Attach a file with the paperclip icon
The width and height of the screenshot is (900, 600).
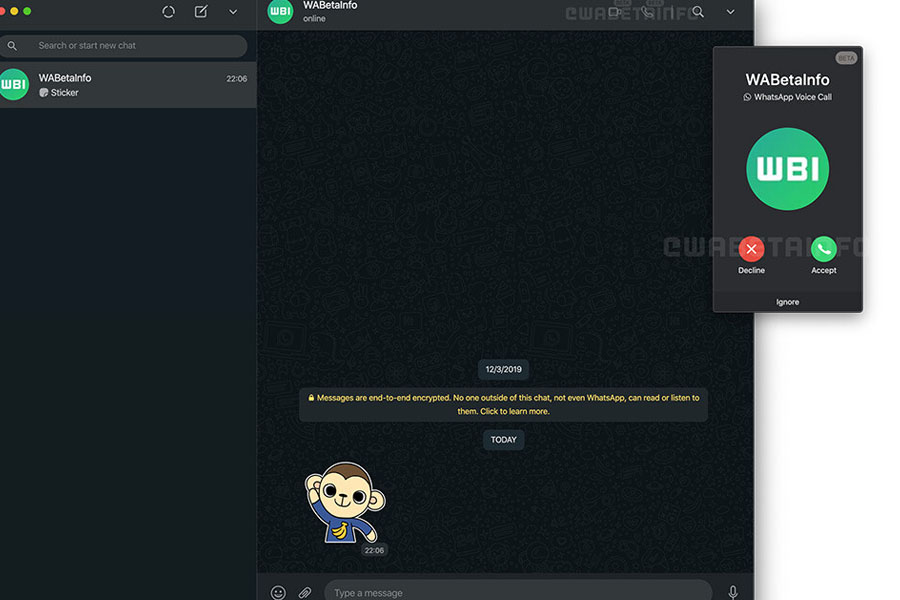305,593
